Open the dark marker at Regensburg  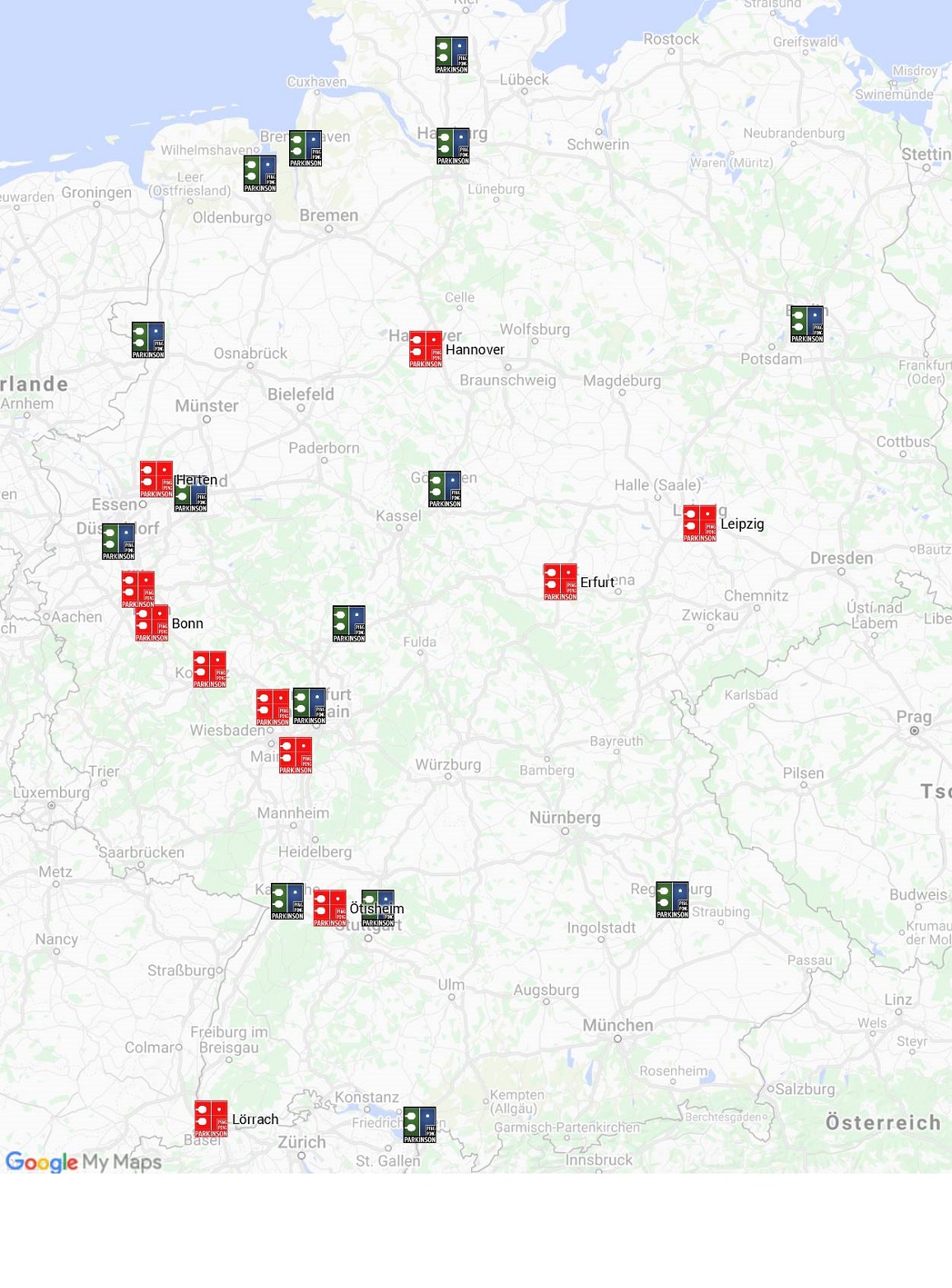point(672,900)
